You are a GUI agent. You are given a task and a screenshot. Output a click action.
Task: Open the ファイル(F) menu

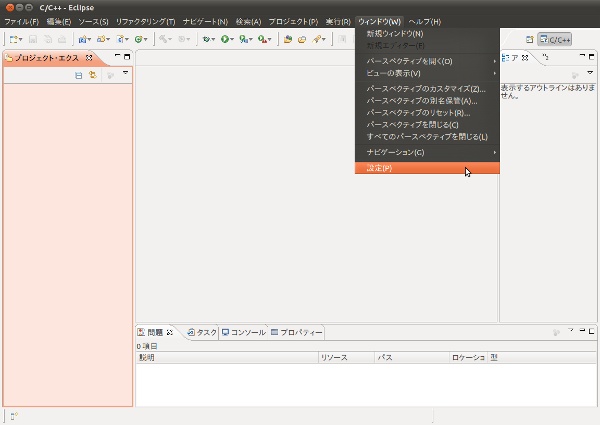[x=22, y=22]
